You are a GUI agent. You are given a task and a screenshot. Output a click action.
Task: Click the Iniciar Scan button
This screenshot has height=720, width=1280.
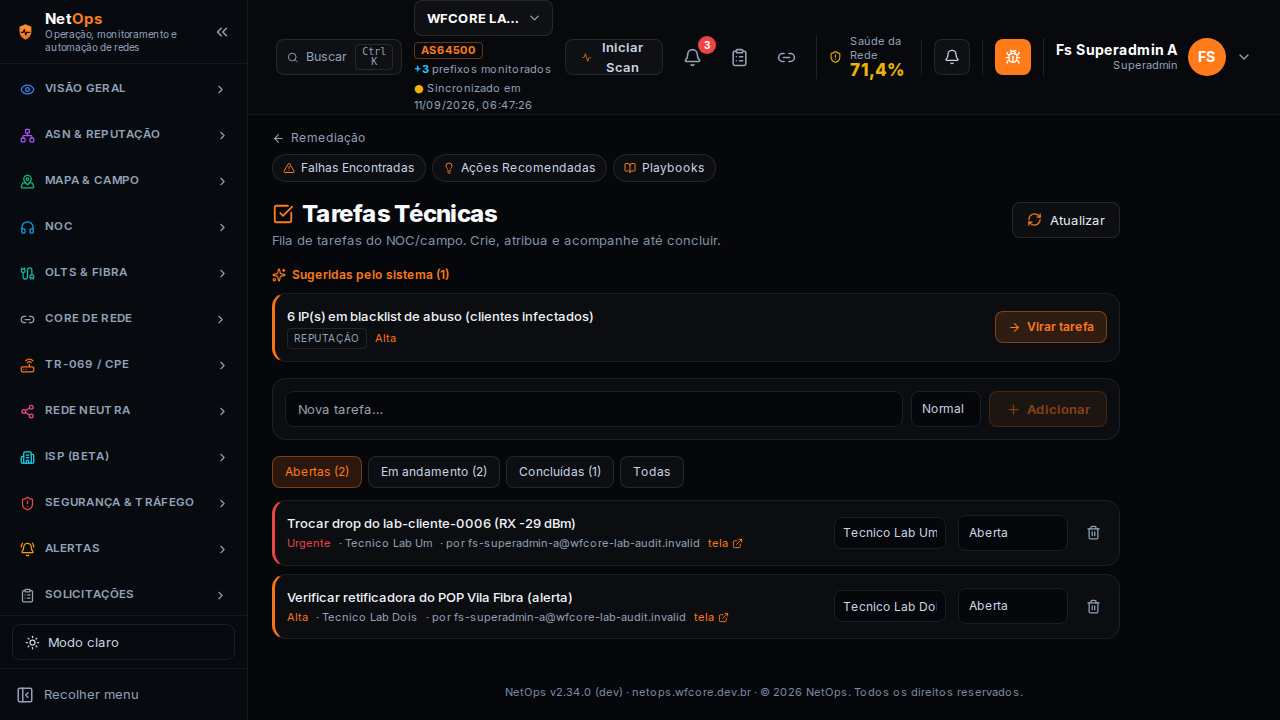coord(614,57)
